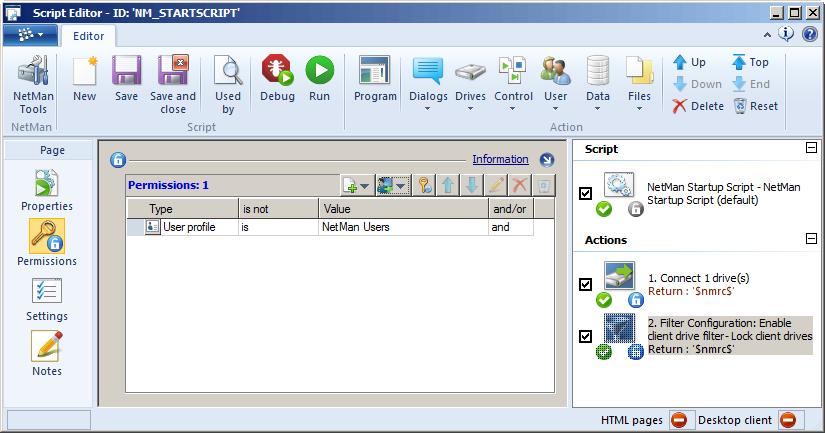Open the Notes page in sidebar
This screenshot has width=825, height=433.
48,352
